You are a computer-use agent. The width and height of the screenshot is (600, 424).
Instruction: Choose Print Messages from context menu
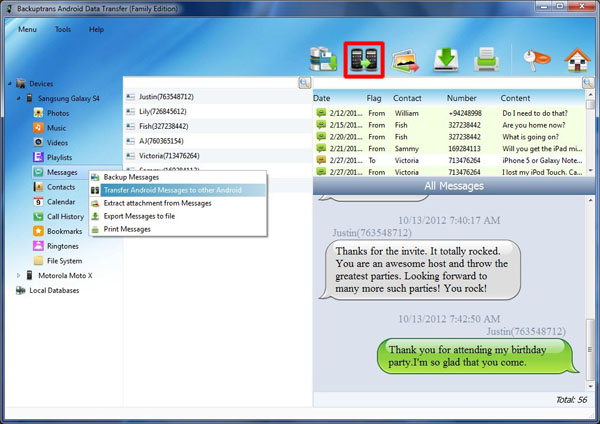[178, 229]
